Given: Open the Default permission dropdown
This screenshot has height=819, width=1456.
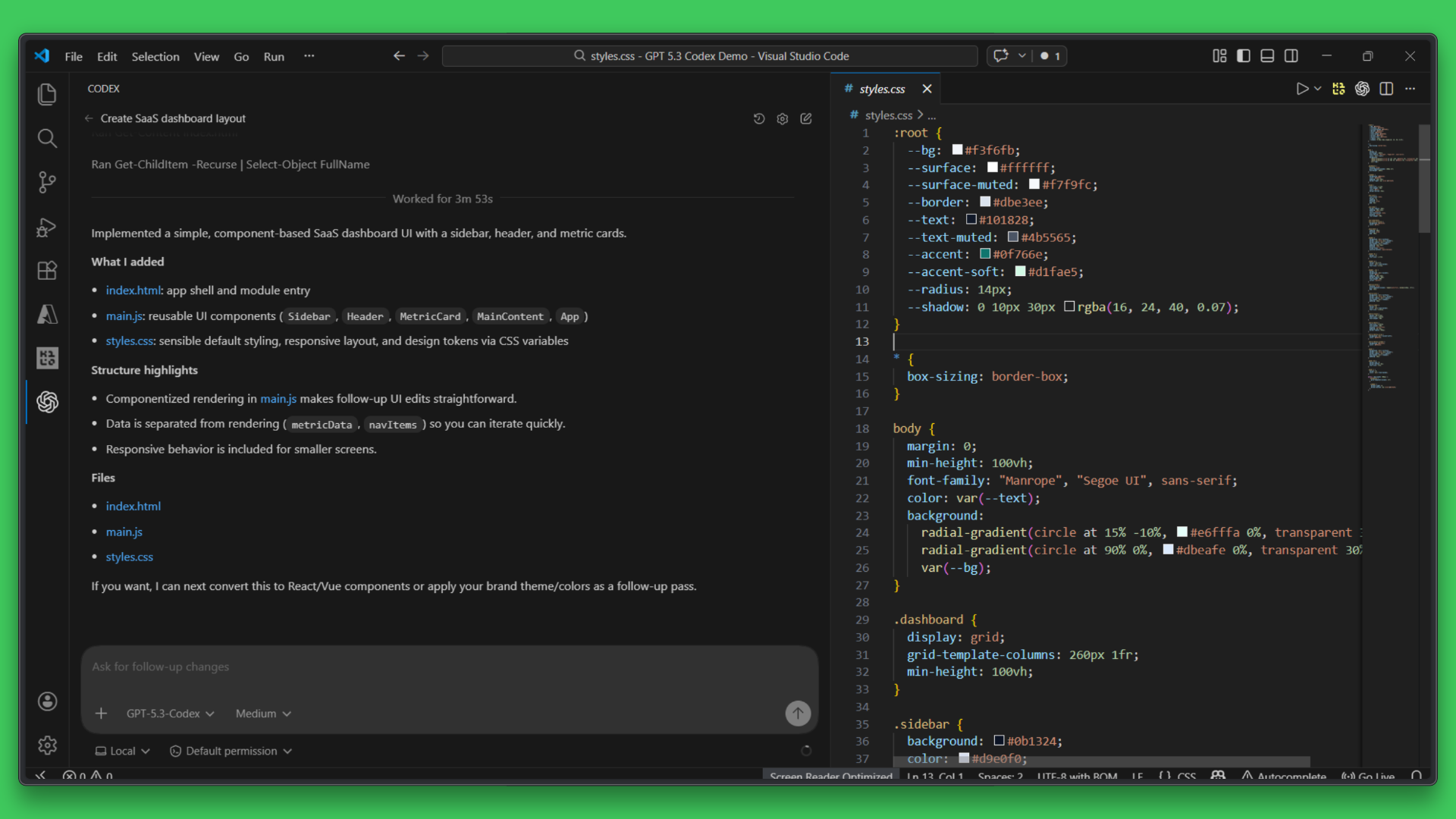Looking at the screenshot, I should coord(231,751).
